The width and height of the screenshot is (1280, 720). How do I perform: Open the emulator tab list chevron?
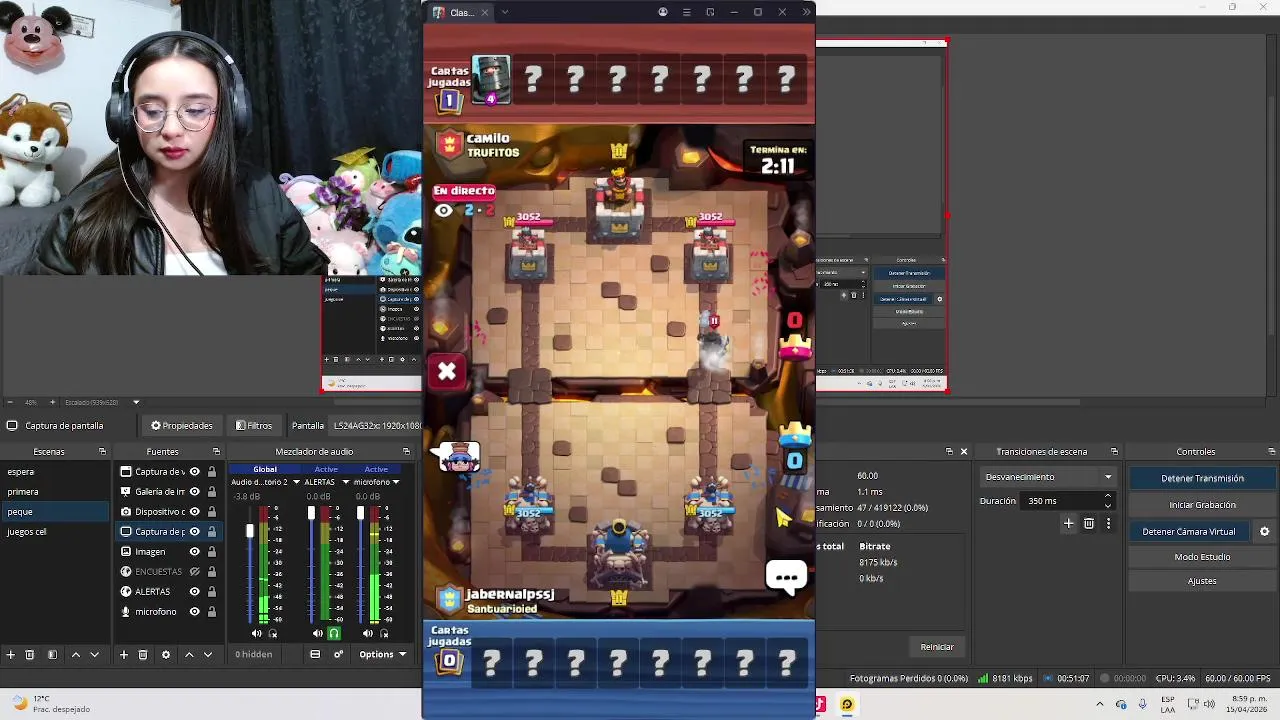tap(504, 12)
